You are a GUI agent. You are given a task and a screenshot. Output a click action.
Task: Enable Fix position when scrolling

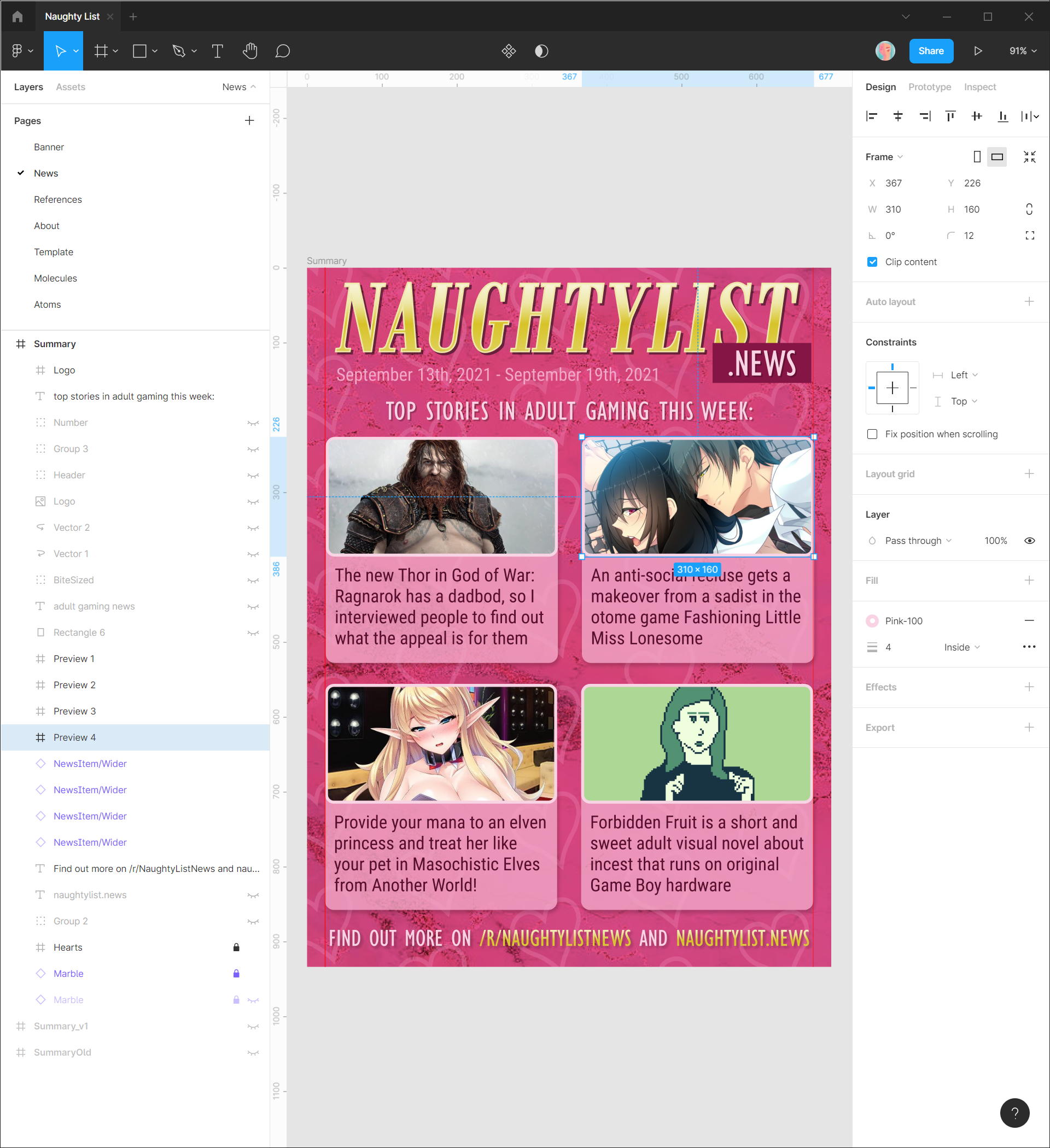pos(872,434)
